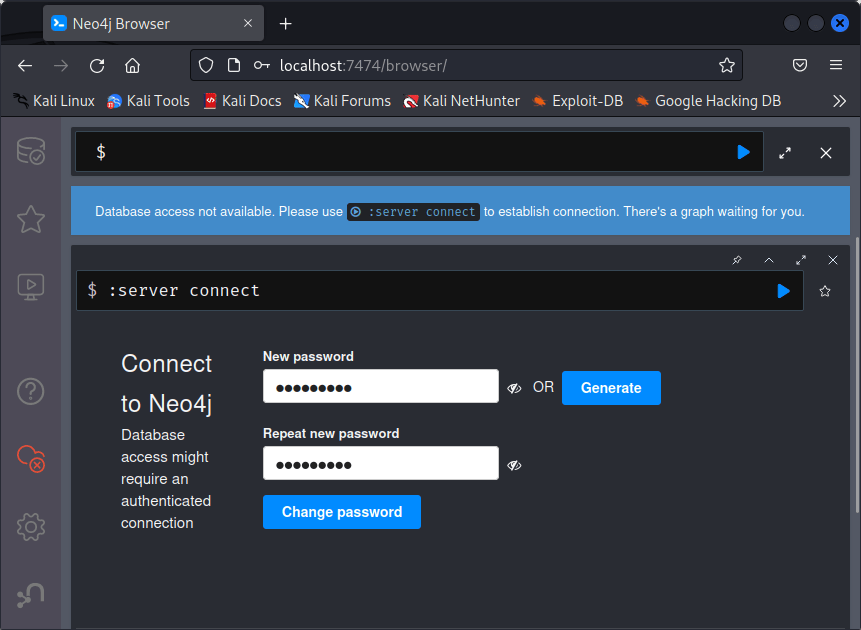Star the connect frame as favorite
Image resolution: width=861 pixels, height=630 pixels.
pyautogui.click(x=824, y=291)
